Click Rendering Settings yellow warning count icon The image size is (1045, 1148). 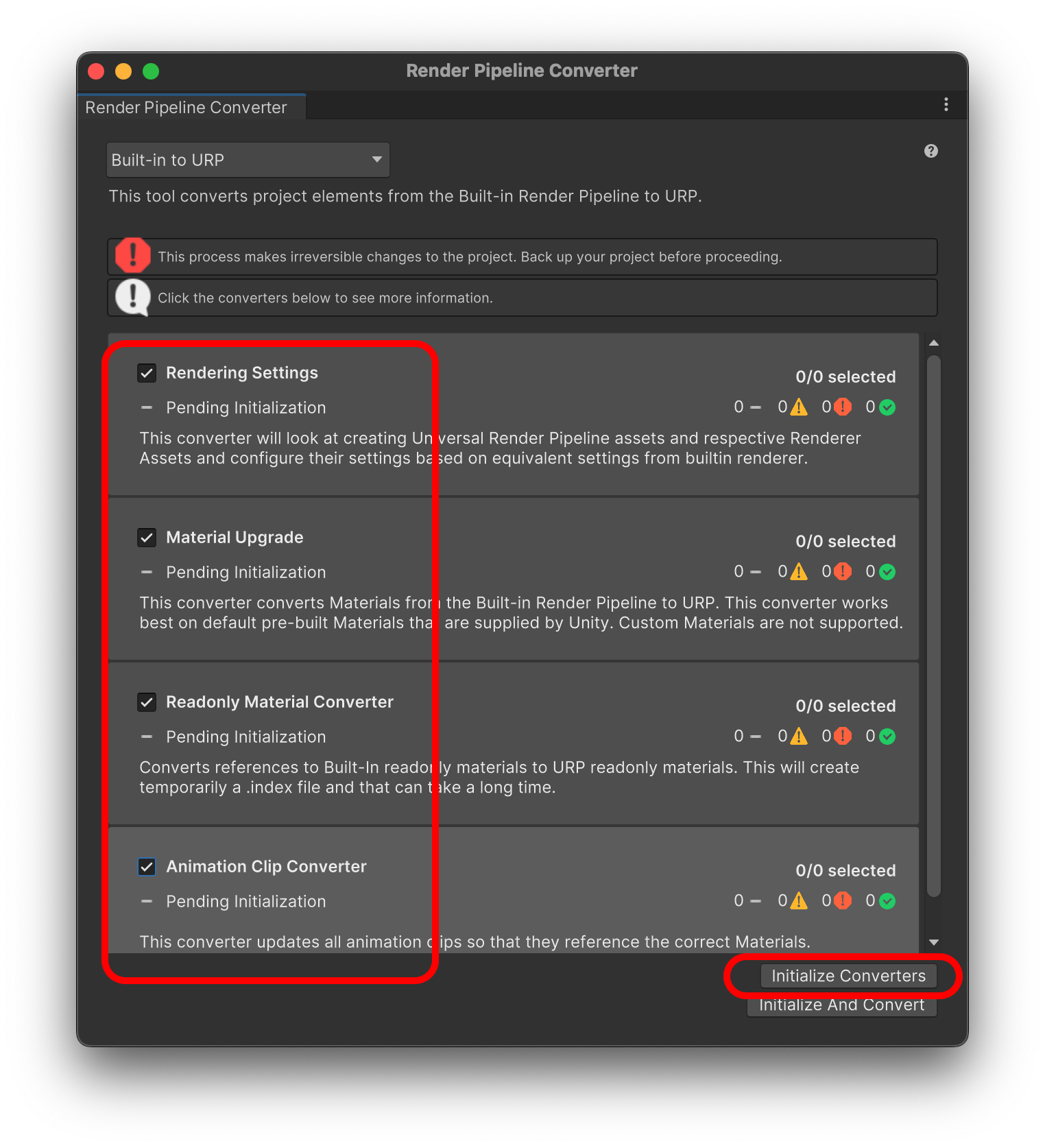point(798,407)
